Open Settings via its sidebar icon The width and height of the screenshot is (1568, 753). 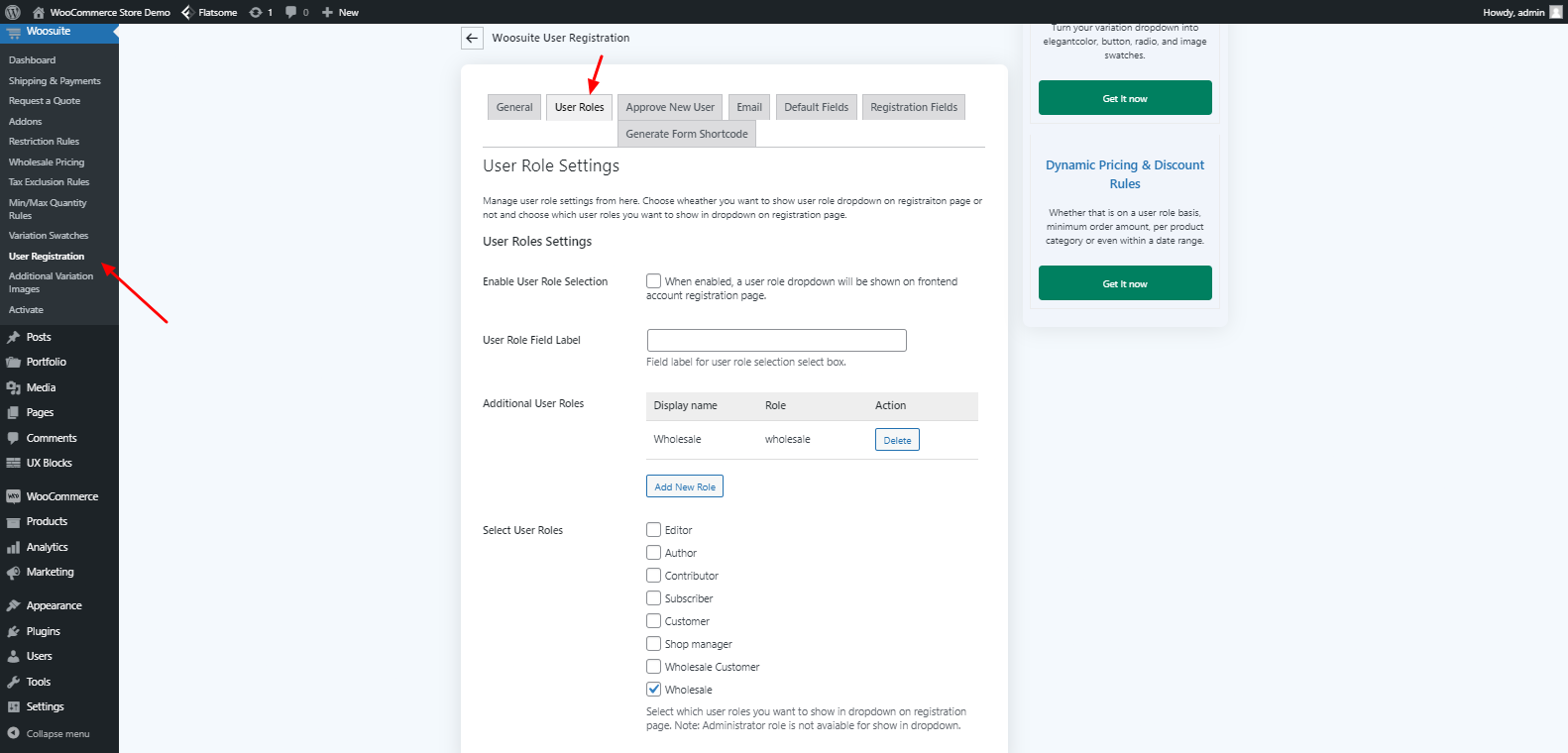[x=13, y=706]
